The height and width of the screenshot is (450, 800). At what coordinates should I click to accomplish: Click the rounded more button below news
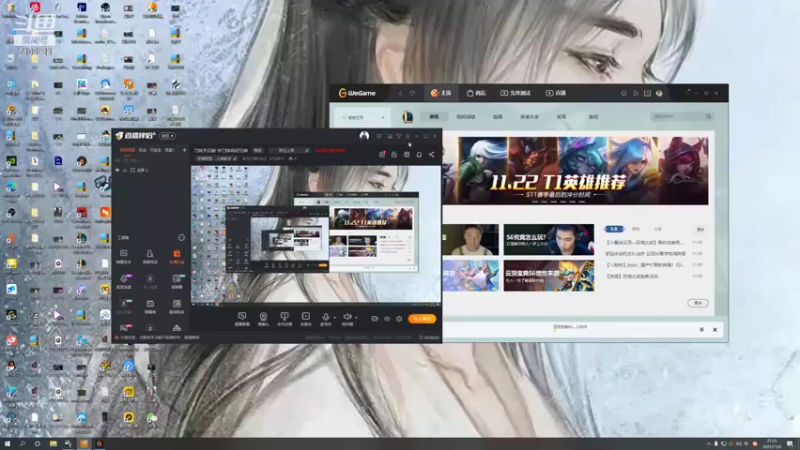tap(697, 303)
